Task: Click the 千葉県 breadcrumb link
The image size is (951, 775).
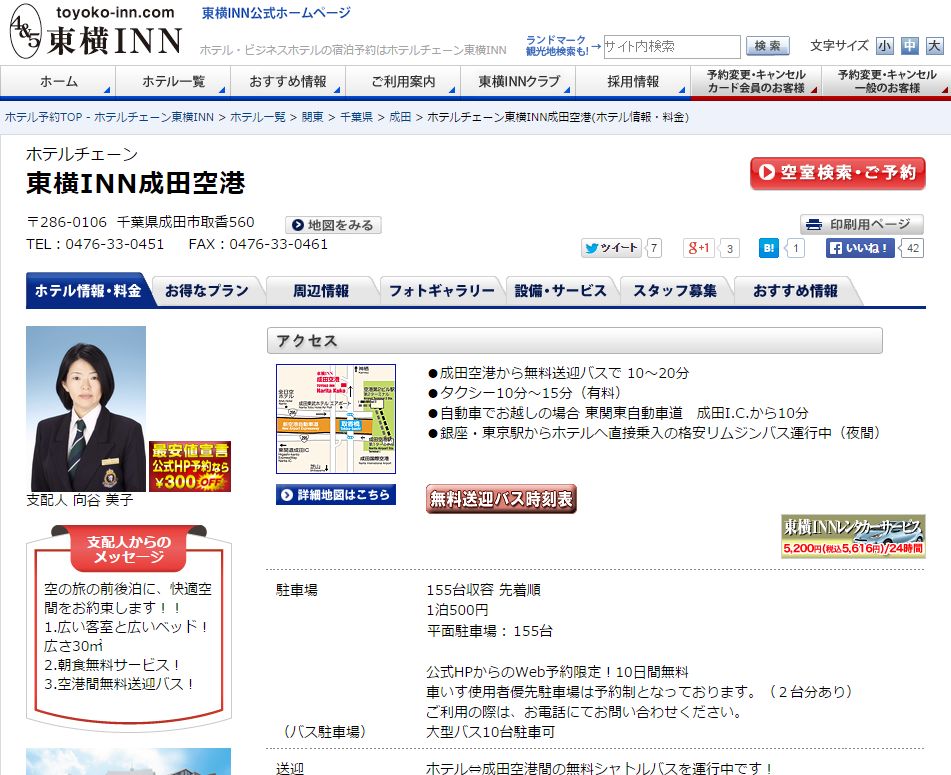Action: (x=356, y=117)
